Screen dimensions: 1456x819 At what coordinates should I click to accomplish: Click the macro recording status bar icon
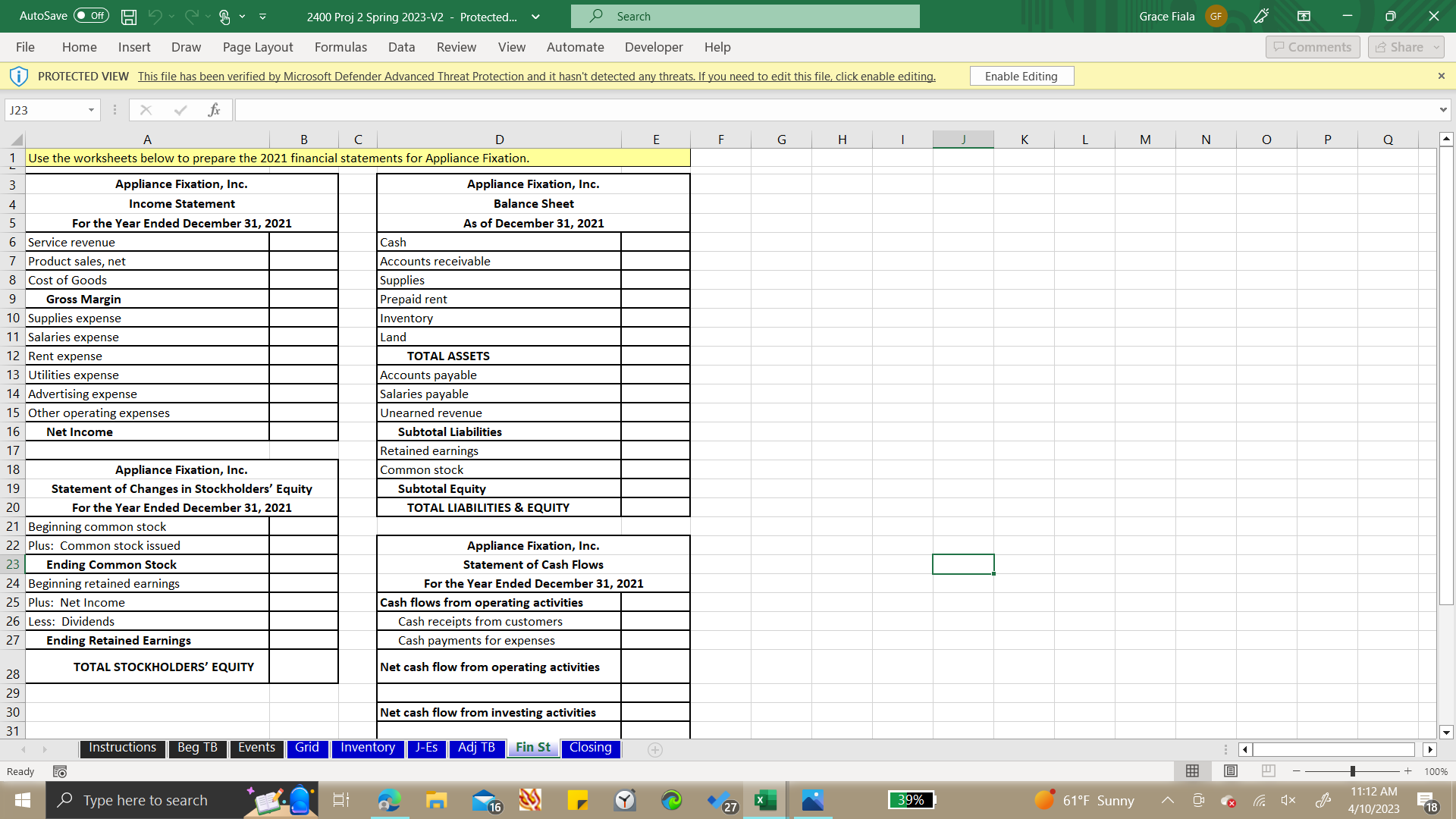[x=60, y=771]
